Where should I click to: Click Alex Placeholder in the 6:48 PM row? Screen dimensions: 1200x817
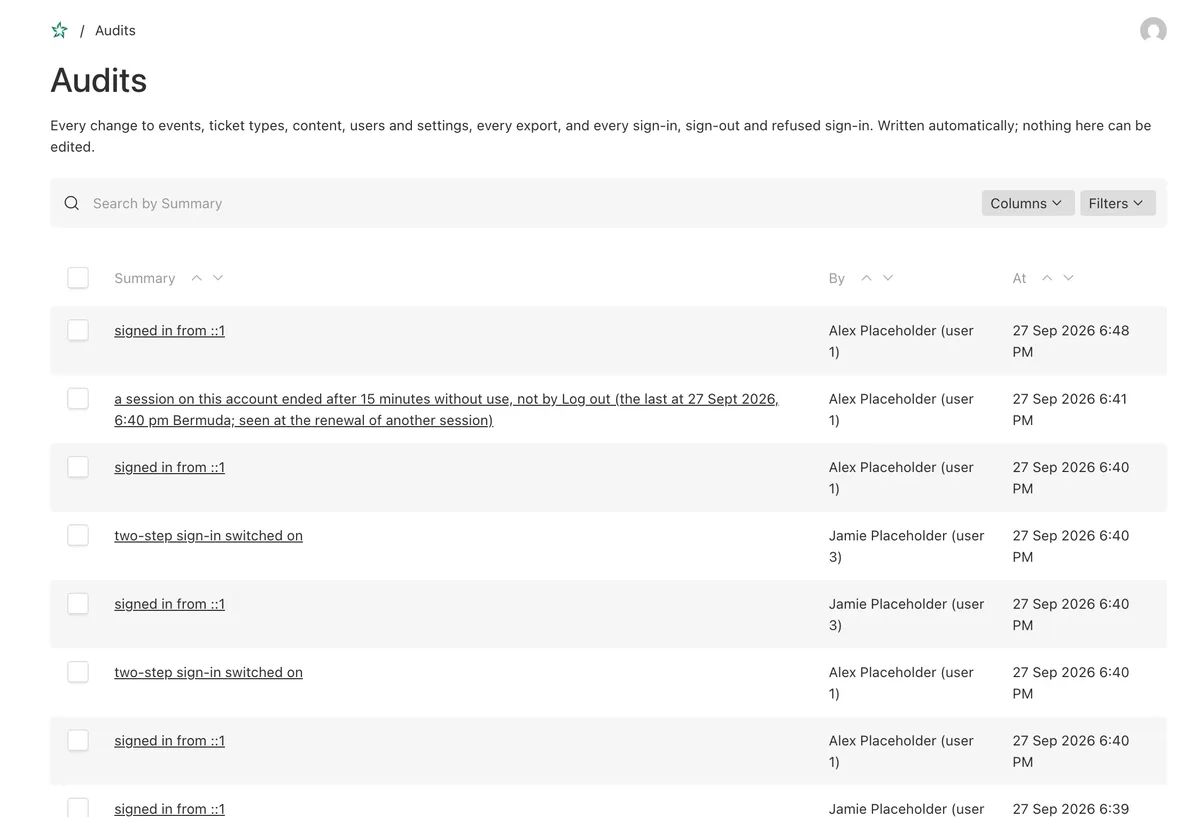coord(901,341)
